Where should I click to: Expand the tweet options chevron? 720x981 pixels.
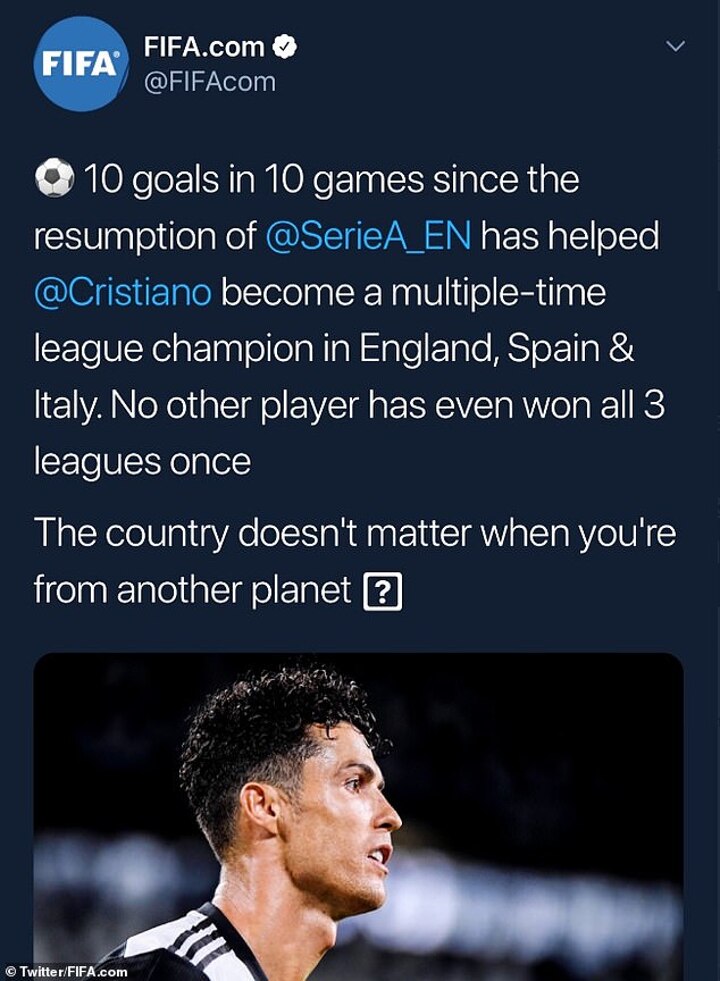tap(676, 46)
